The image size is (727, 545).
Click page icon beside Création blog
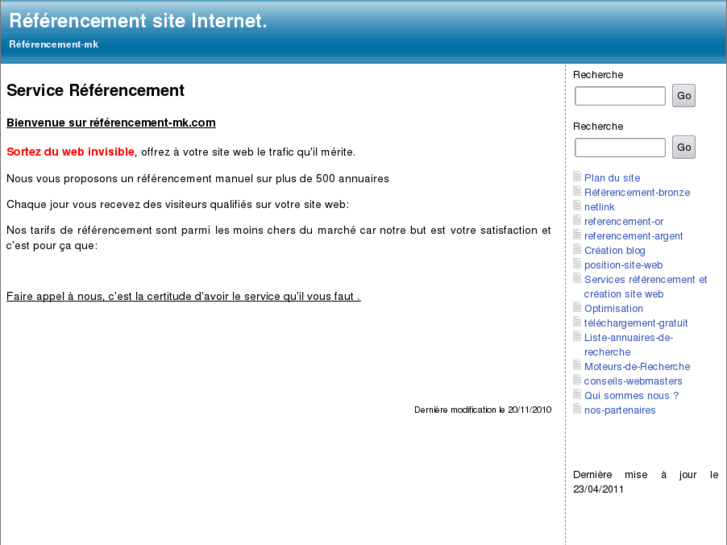click(577, 249)
